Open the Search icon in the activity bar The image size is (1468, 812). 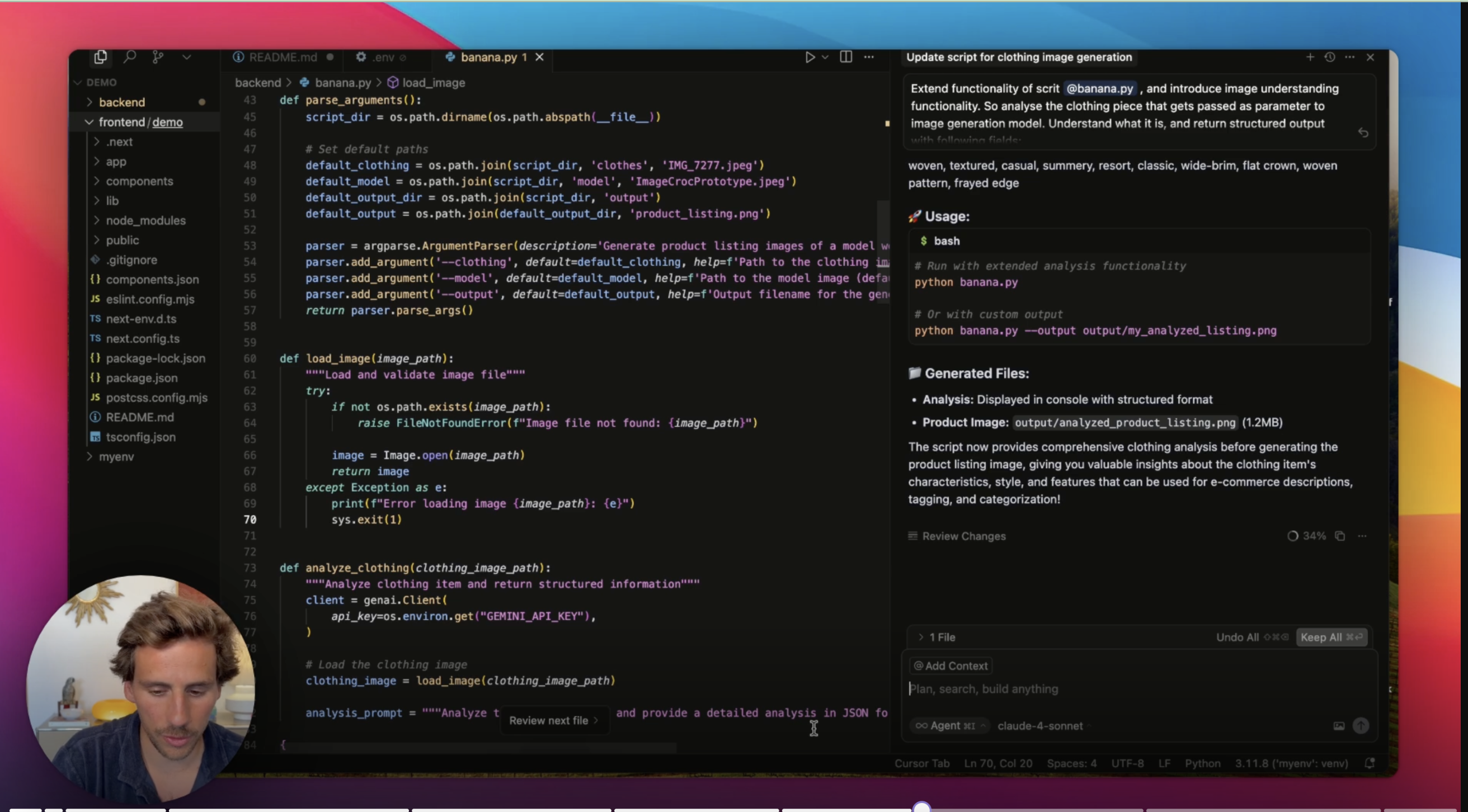pyautogui.click(x=130, y=56)
